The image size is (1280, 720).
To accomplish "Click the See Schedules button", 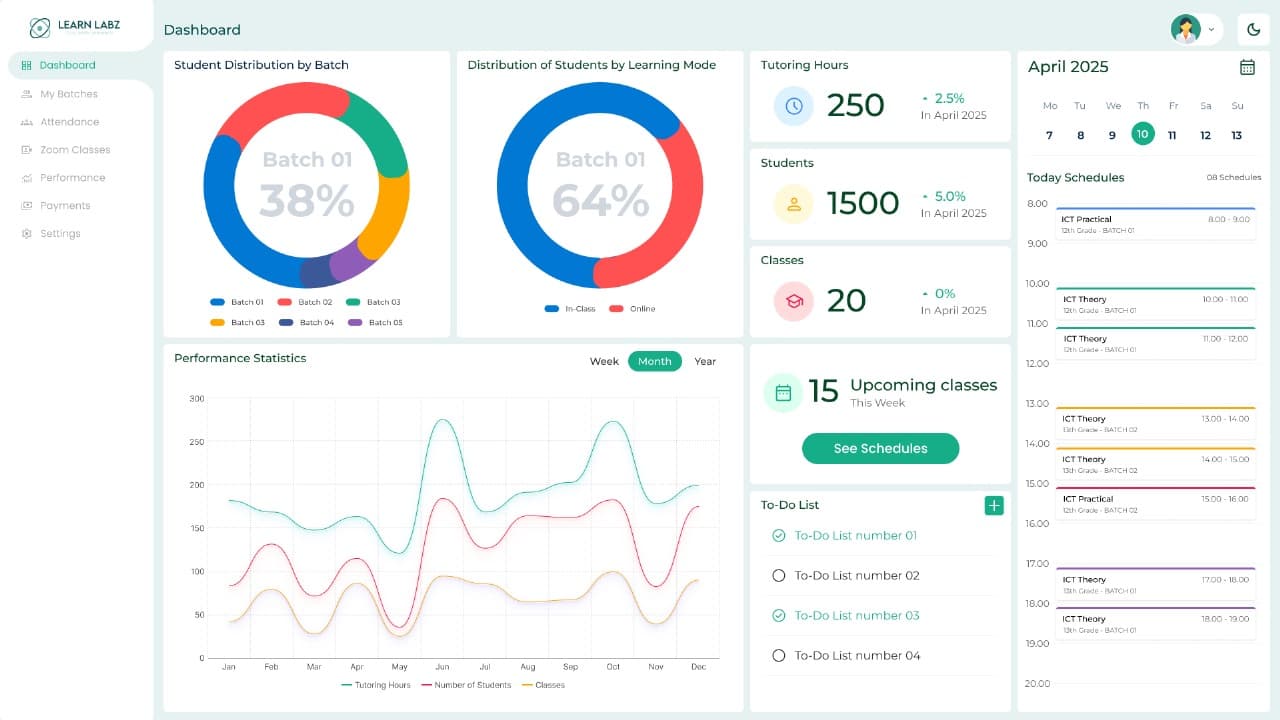I will [x=880, y=448].
